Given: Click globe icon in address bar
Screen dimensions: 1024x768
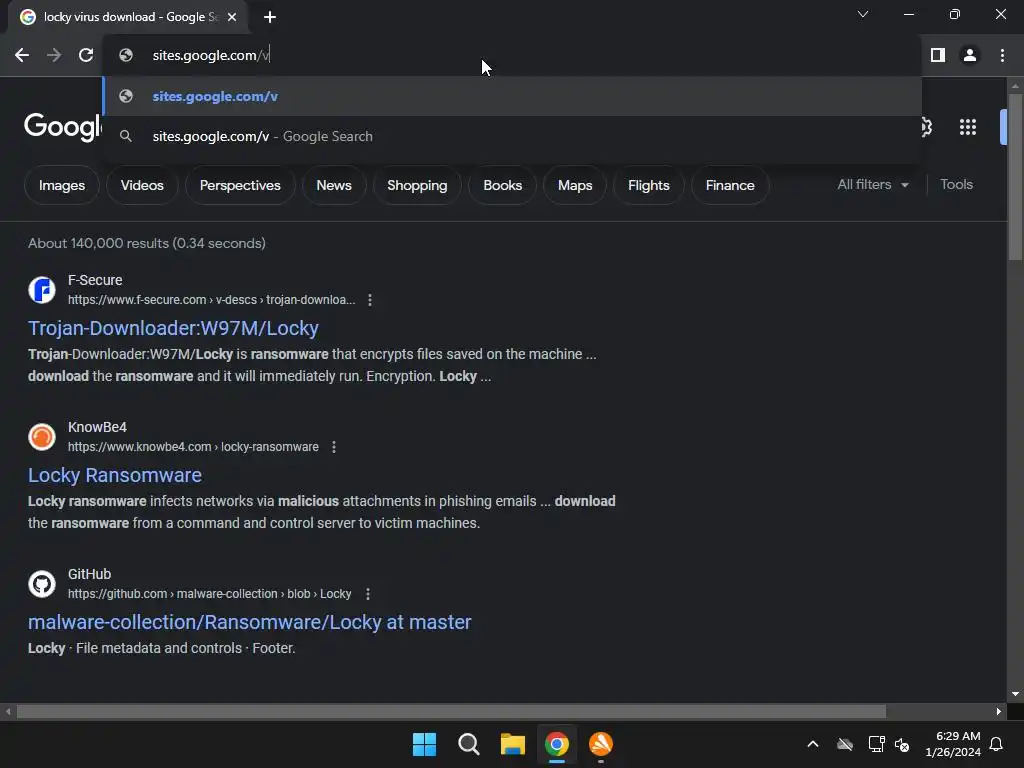Looking at the screenshot, I should (126, 56).
